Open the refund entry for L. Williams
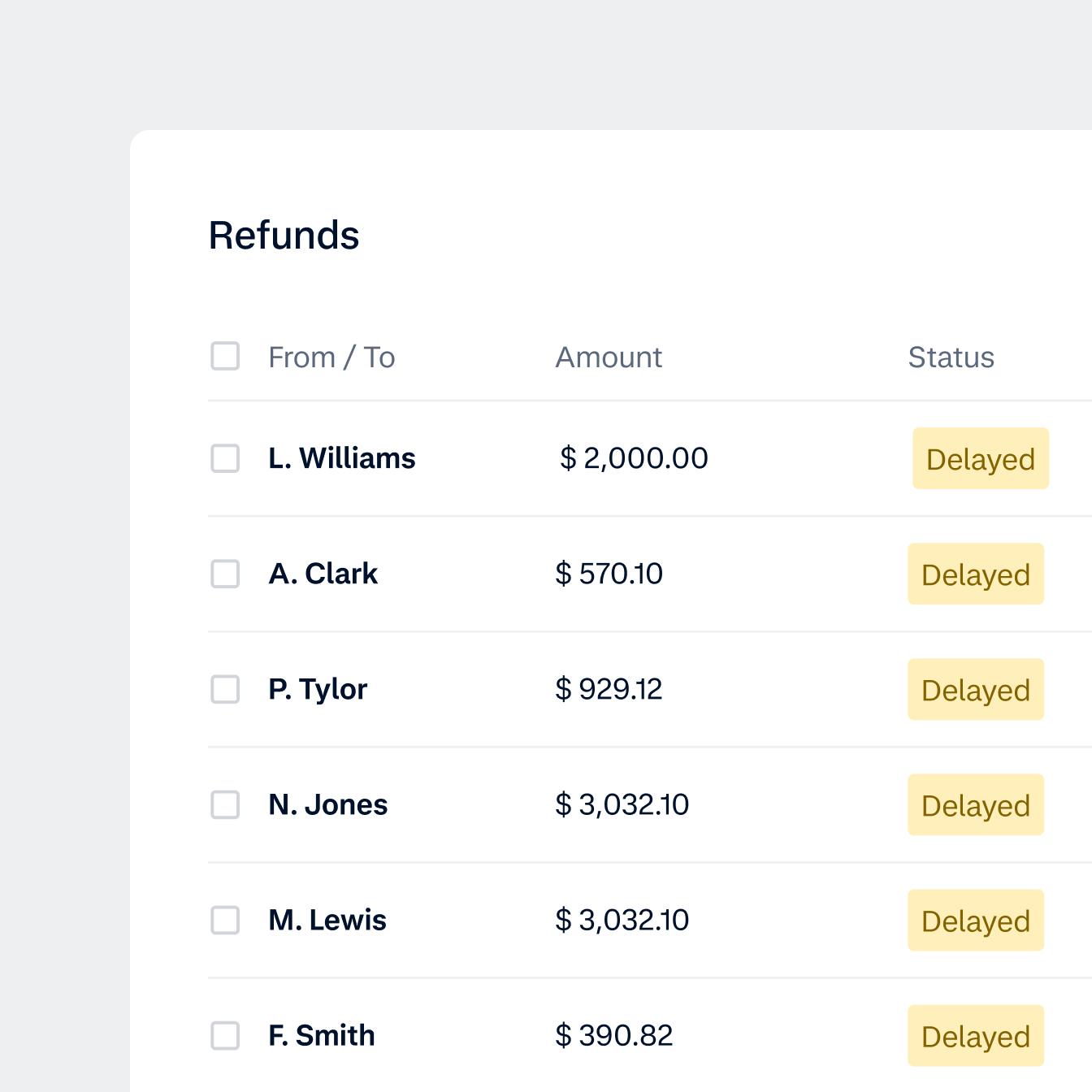 [341, 458]
